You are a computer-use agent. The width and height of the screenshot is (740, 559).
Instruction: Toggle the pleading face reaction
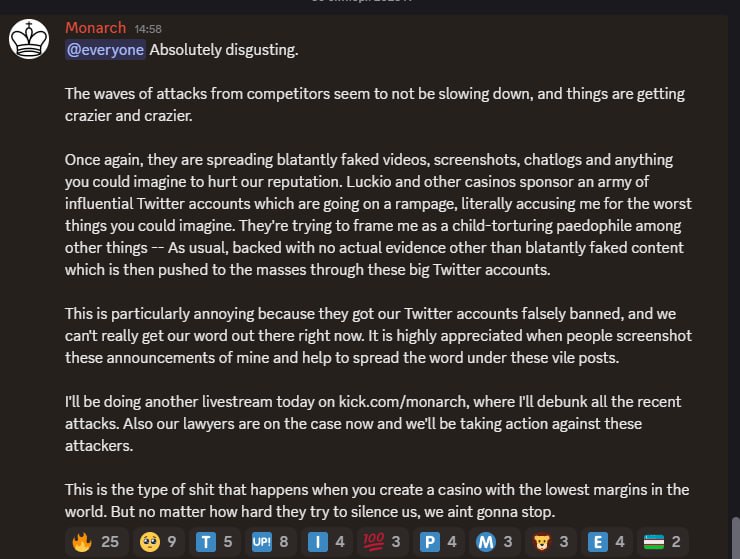click(157, 542)
